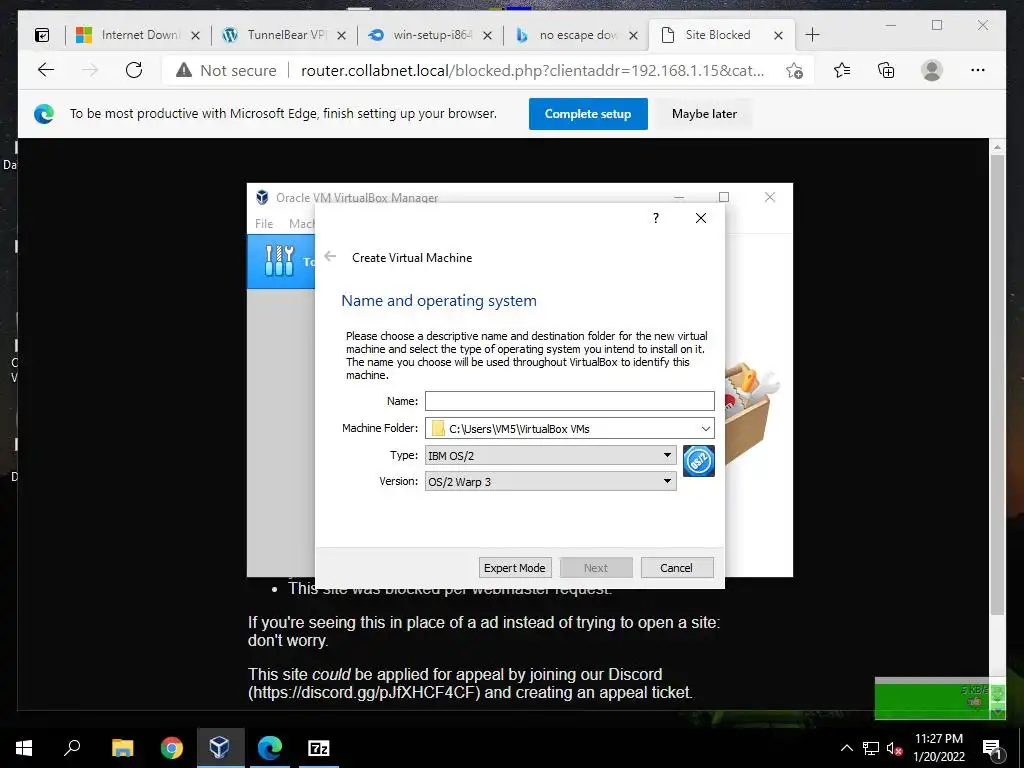This screenshot has height=768, width=1024.
Task: Maximize the VirtualBox Manager window
Action: point(724,197)
